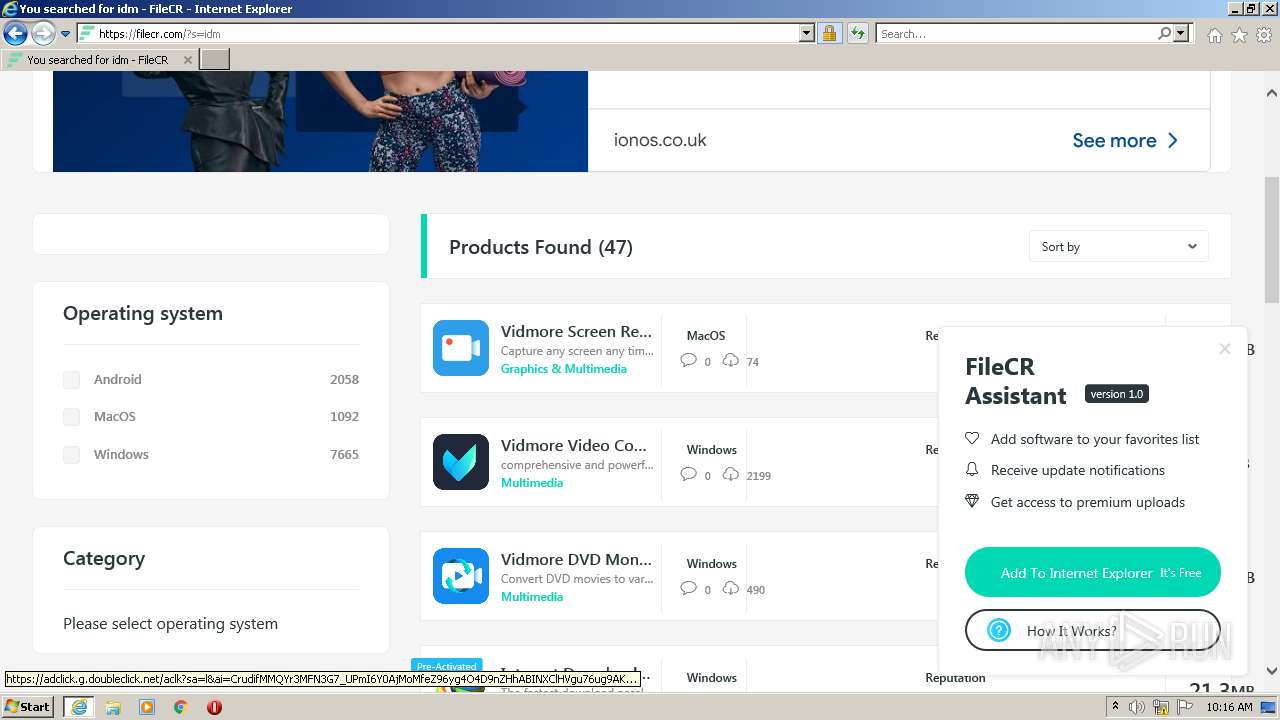Open 'Graphics & Multimedia' category link
Viewport: 1280px width, 720px height.
point(564,369)
